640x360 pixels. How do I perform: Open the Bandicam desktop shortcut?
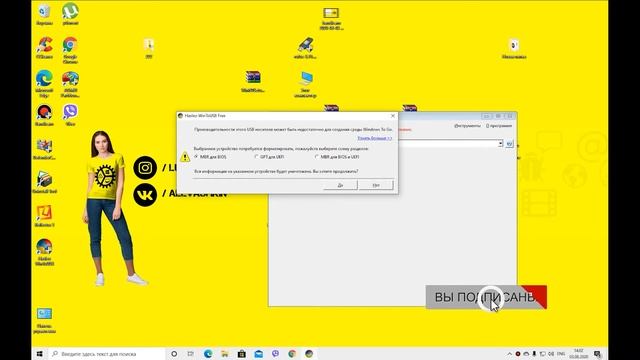point(44,115)
